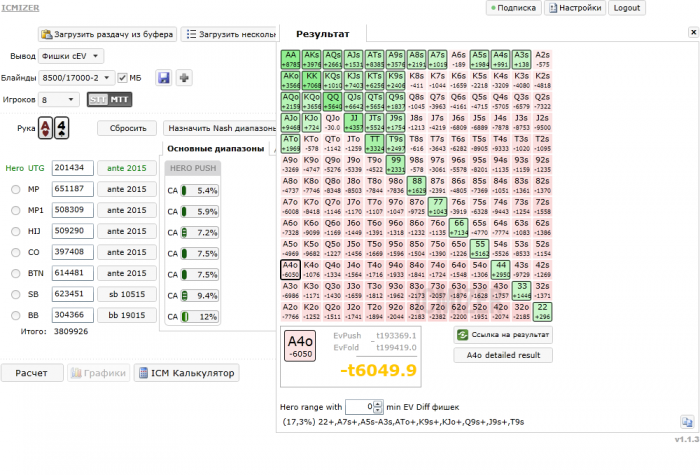Open the Результат tab

coord(323,34)
